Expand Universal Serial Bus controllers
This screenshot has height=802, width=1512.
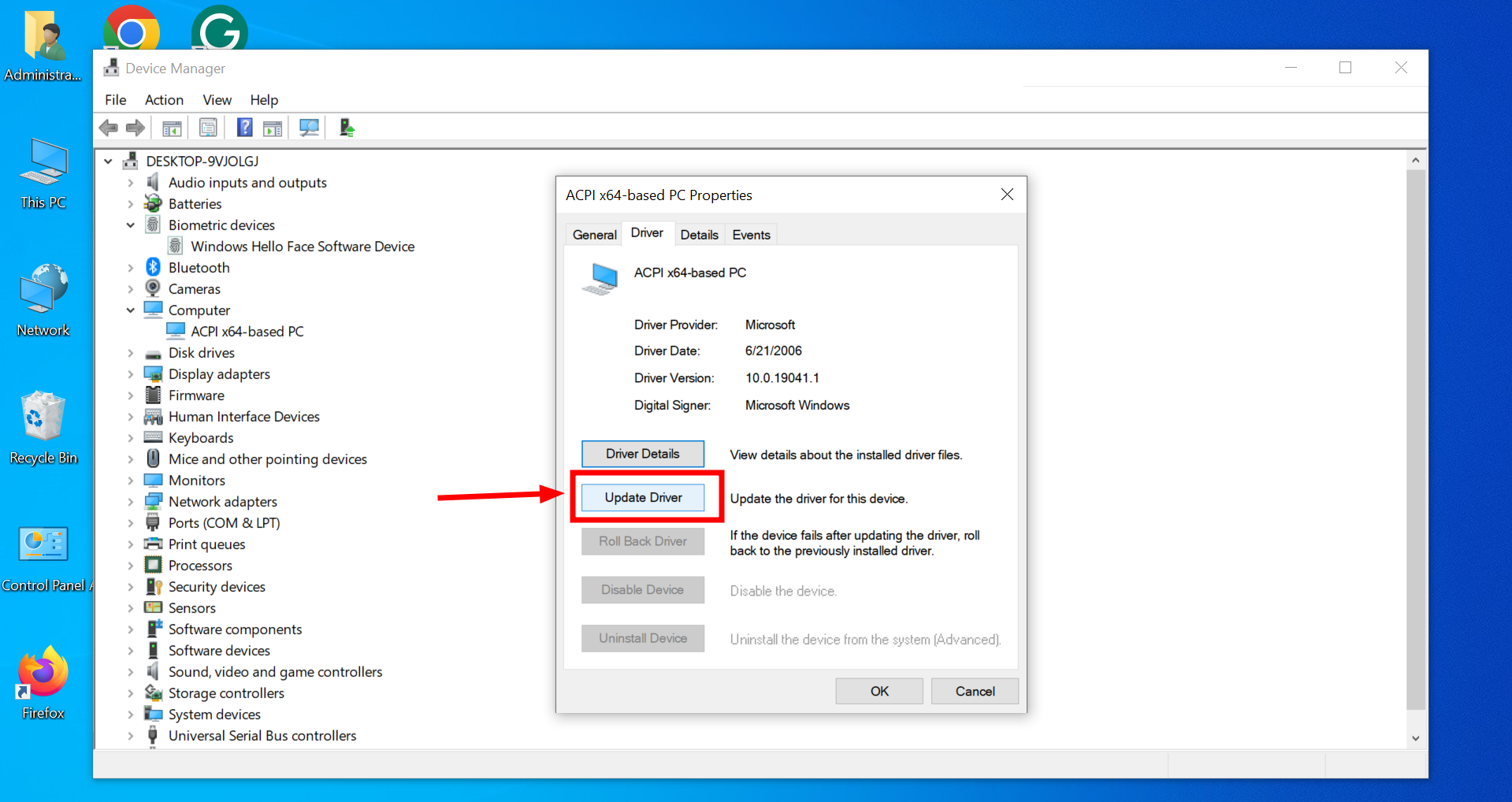tap(131, 735)
